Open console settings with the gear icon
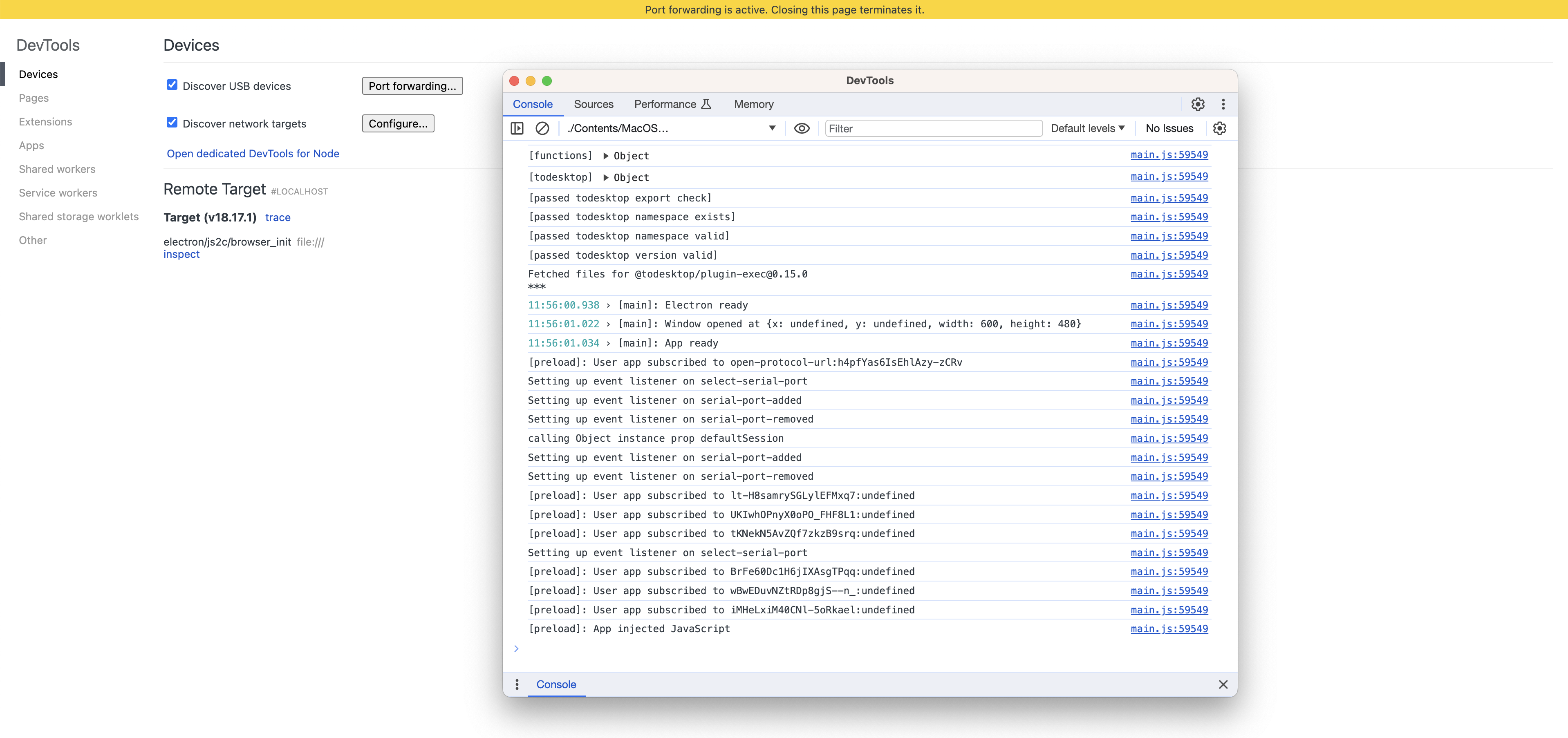This screenshot has width=1568, height=738. (x=1219, y=128)
